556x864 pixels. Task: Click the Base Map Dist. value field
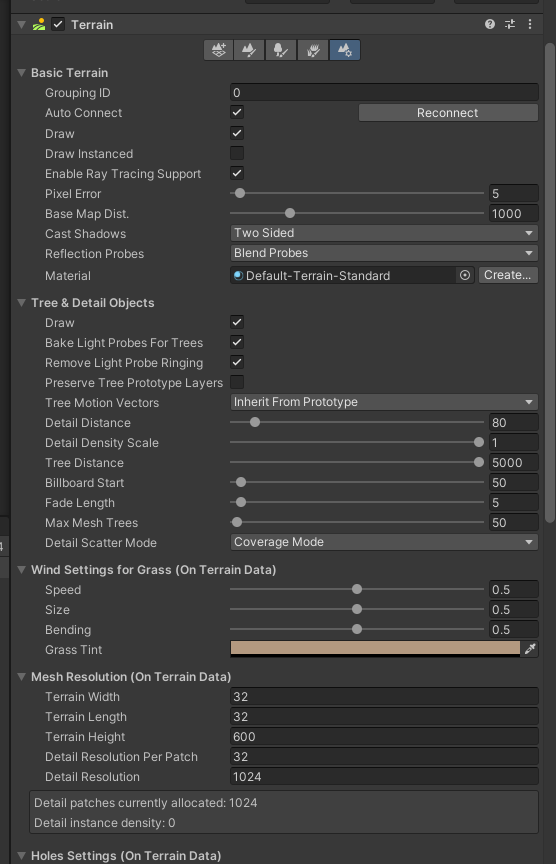click(x=514, y=213)
